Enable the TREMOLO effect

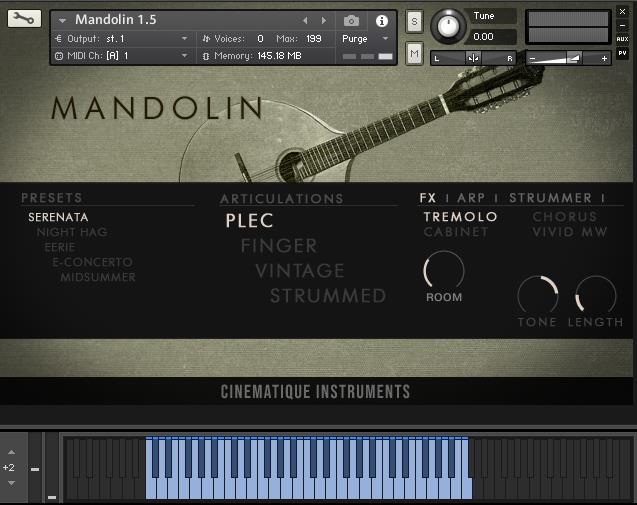(x=460, y=217)
